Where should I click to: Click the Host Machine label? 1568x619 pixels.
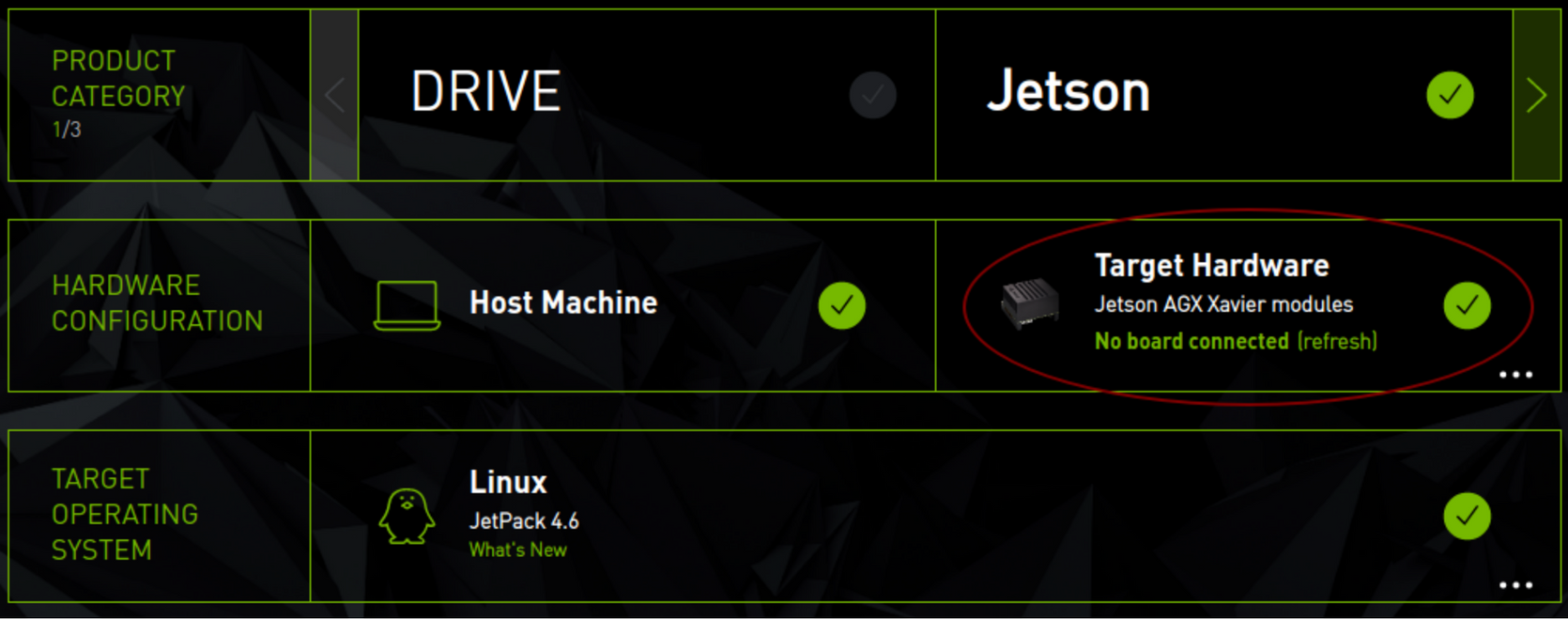pyautogui.click(x=563, y=302)
